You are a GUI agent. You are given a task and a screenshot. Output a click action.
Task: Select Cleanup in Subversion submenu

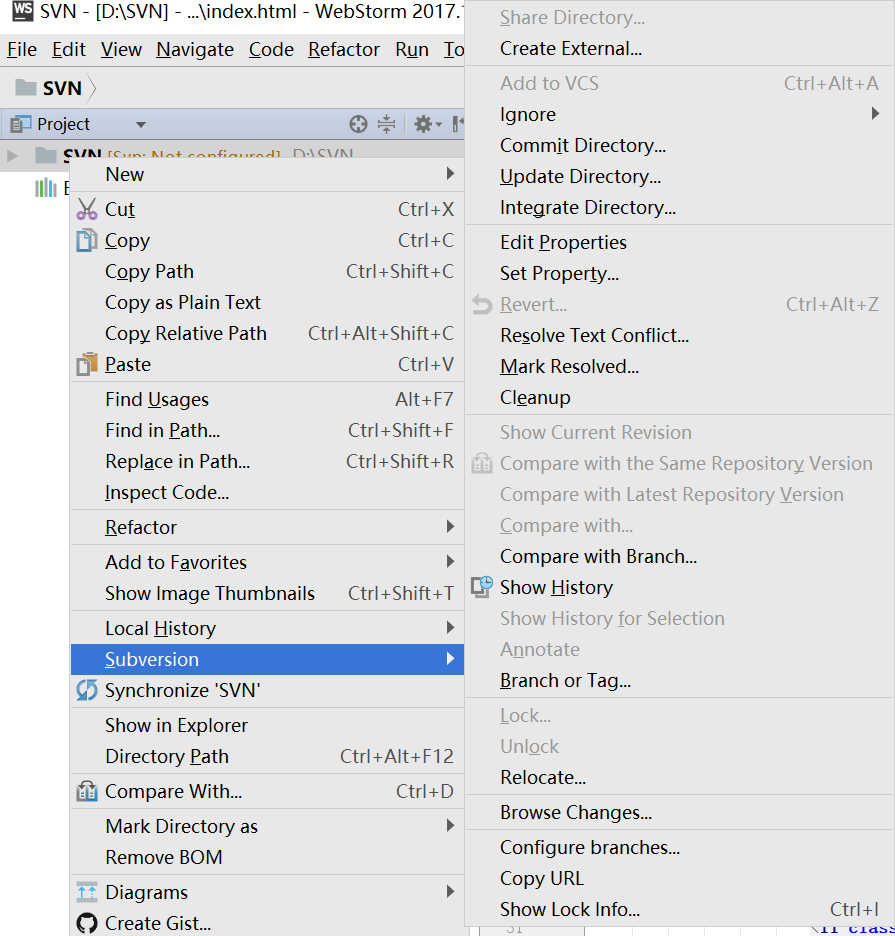(679, 398)
